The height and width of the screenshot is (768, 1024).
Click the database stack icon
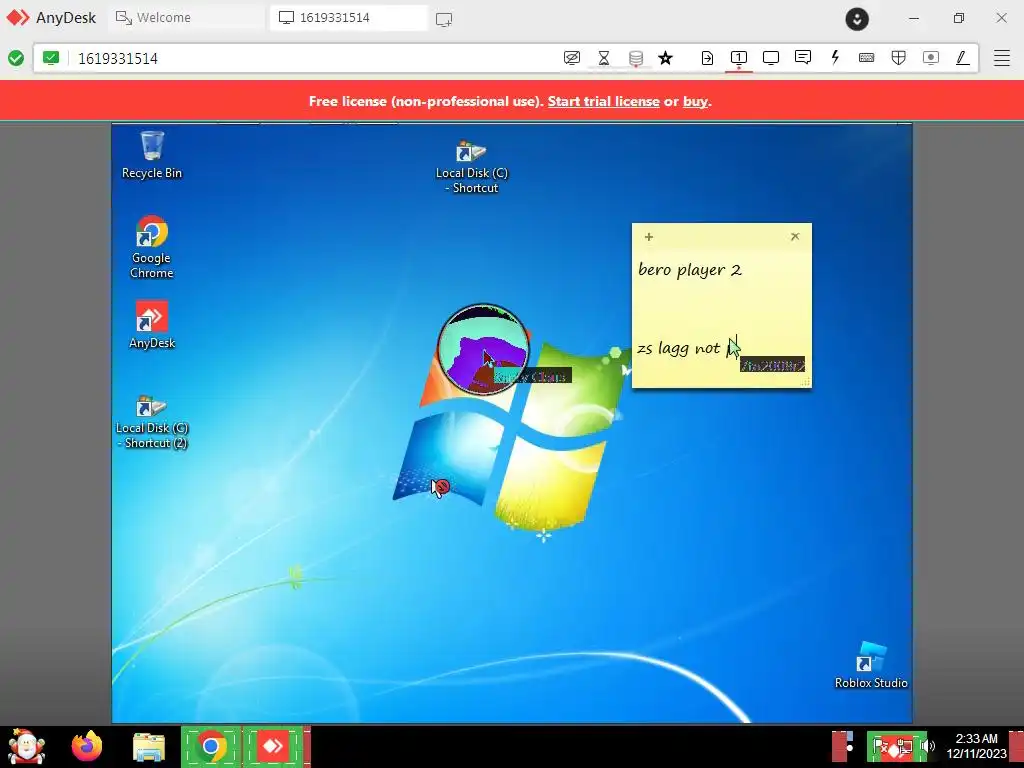[635, 58]
